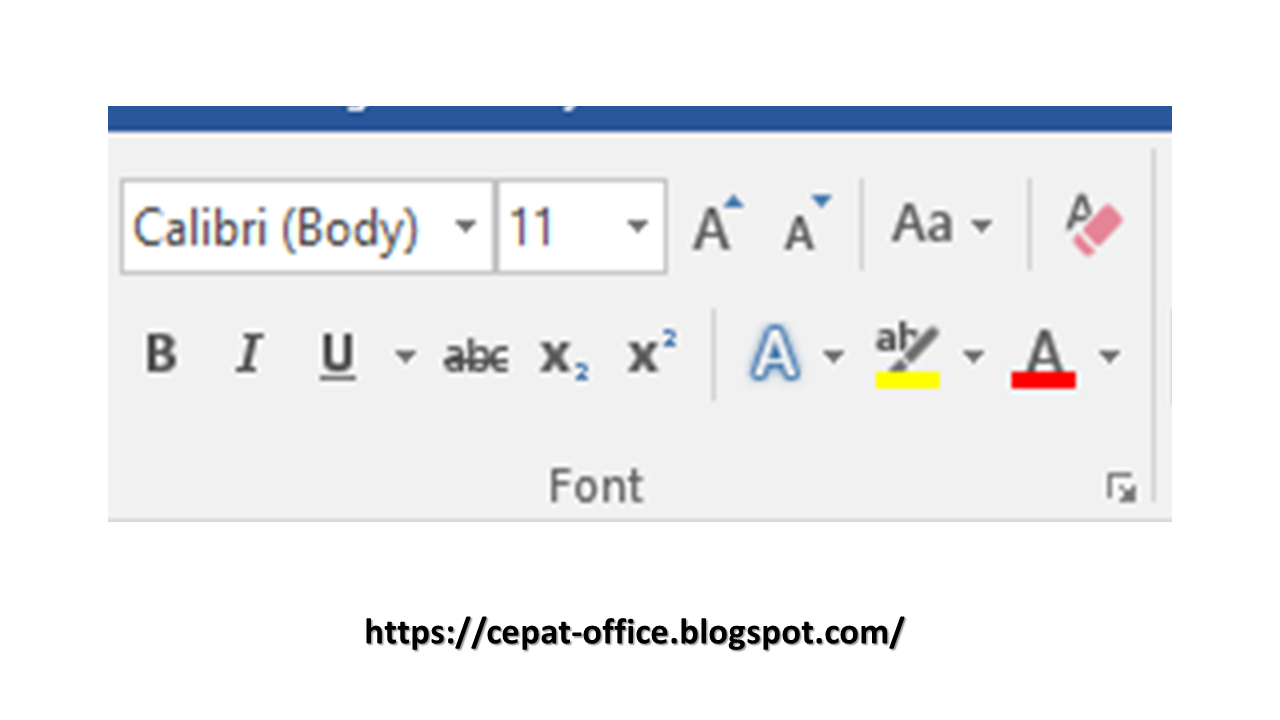
Task: Apply Text Highlight Color to selection
Action: (x=906, y=355)
